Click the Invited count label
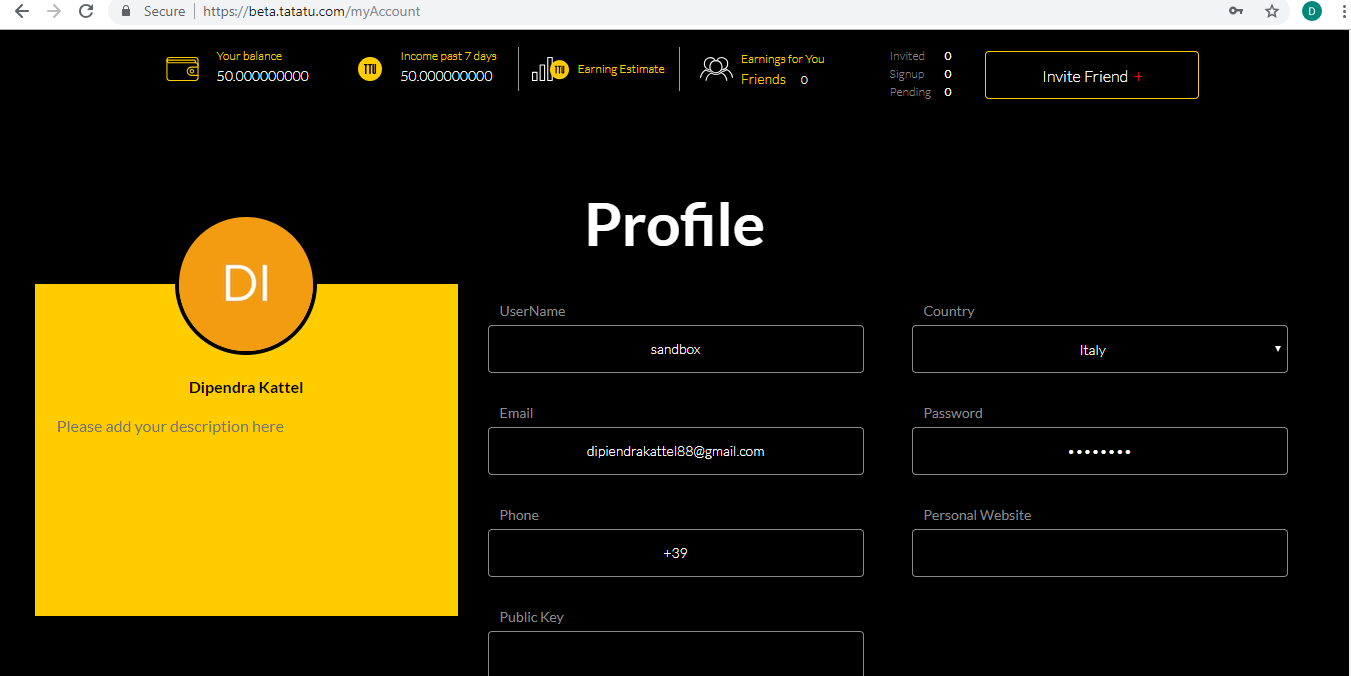 (x=907, y=56)
